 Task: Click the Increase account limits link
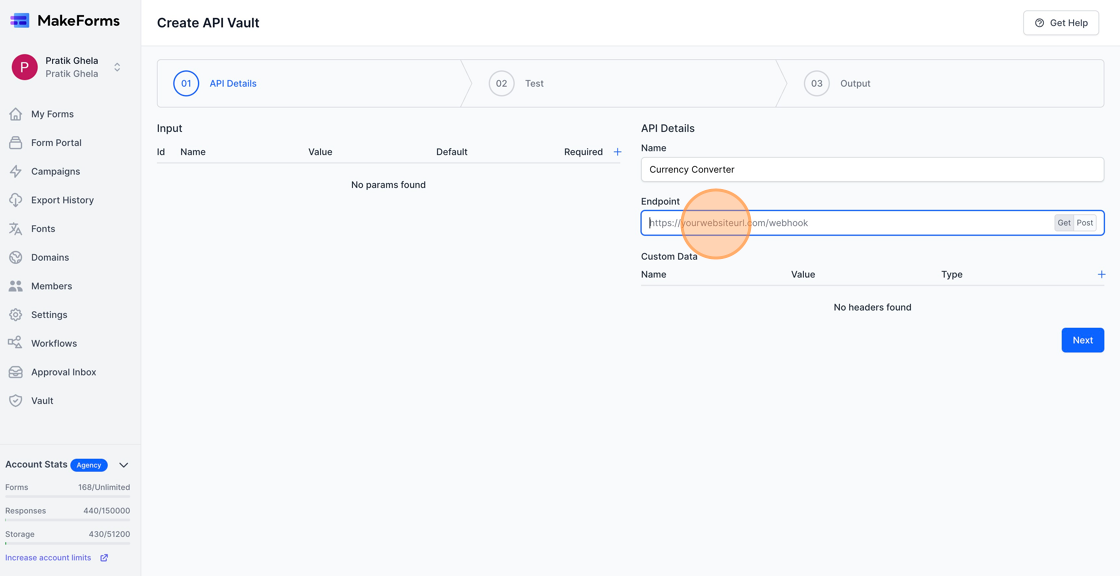(x=48, y=557)
